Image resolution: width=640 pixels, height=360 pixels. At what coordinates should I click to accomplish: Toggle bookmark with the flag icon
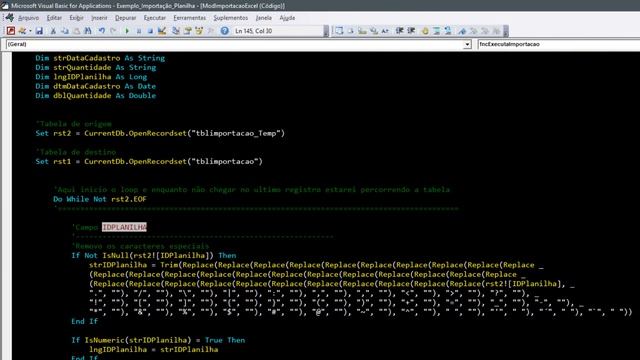pos(462,31)
